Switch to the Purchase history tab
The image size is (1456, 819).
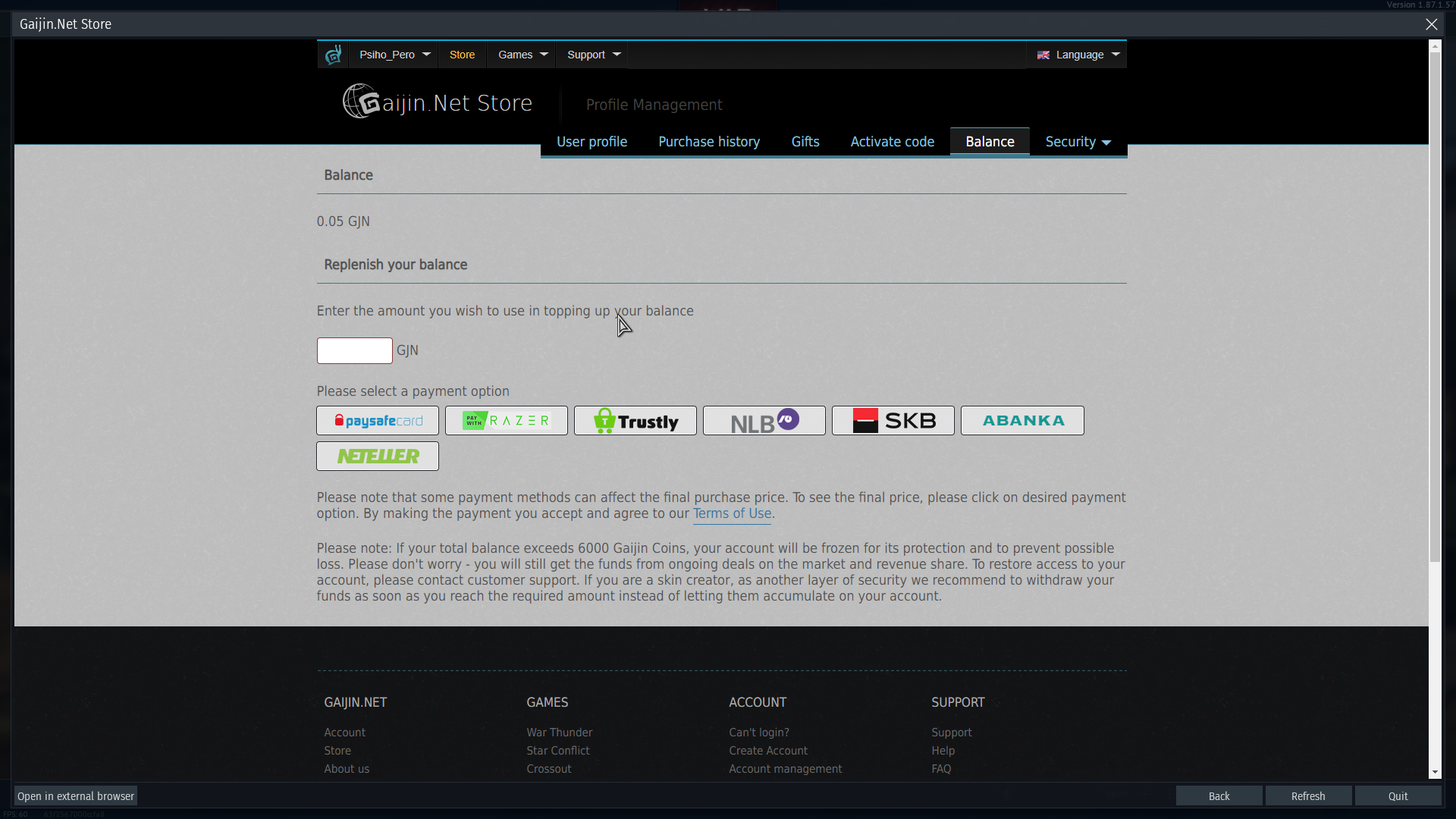click(709, 142)
